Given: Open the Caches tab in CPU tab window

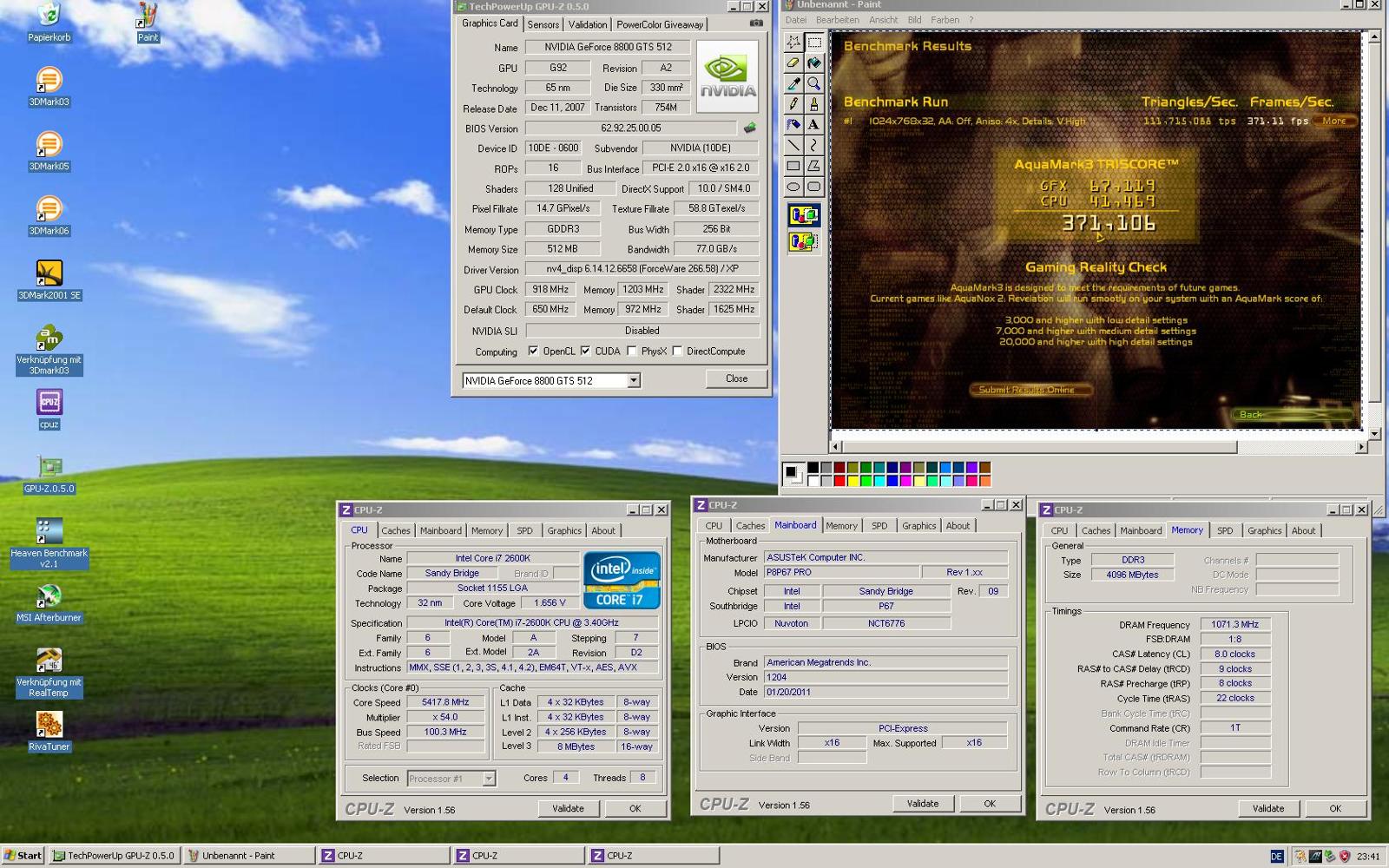Looking at the screenshot, I should tap(396, 530).
